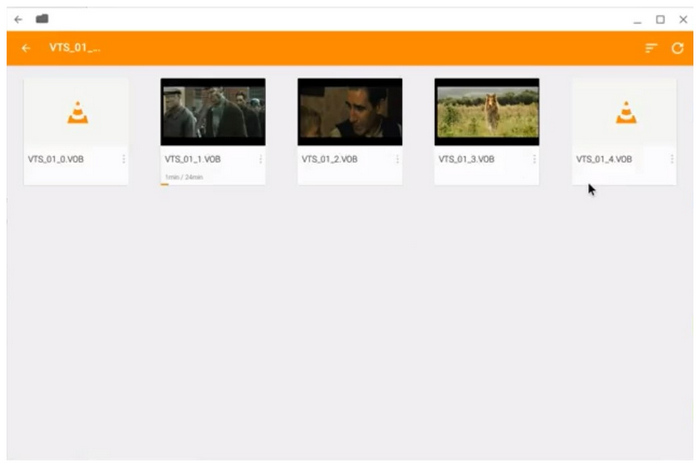This screenshot has height=467, width=700.
Task: Click the orange header back arrow
Action: pyautogui.click(x=26, y=48)
